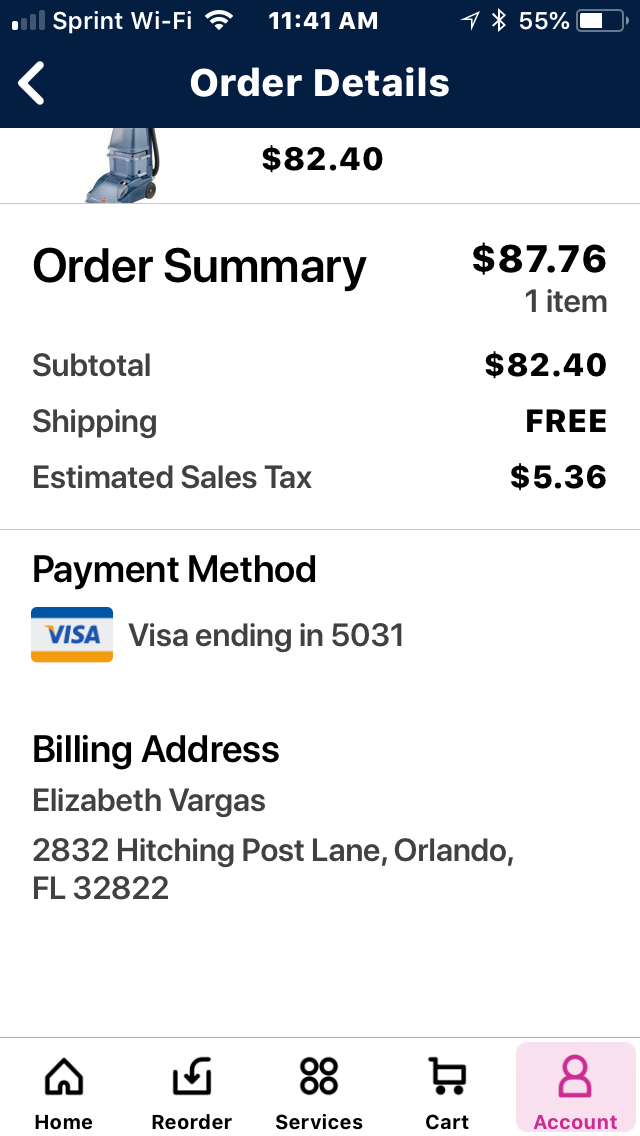This screenshot has height=1136, width=640.
Task: Tap the Order Details title
Action: [x=320, y=83]
